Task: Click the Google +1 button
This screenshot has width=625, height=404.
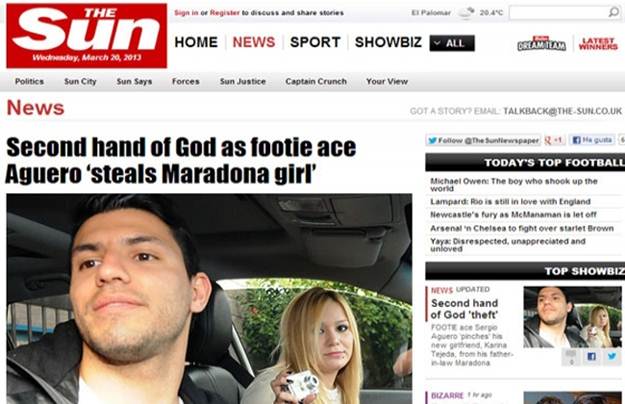Action: click(x=554, y=140)
